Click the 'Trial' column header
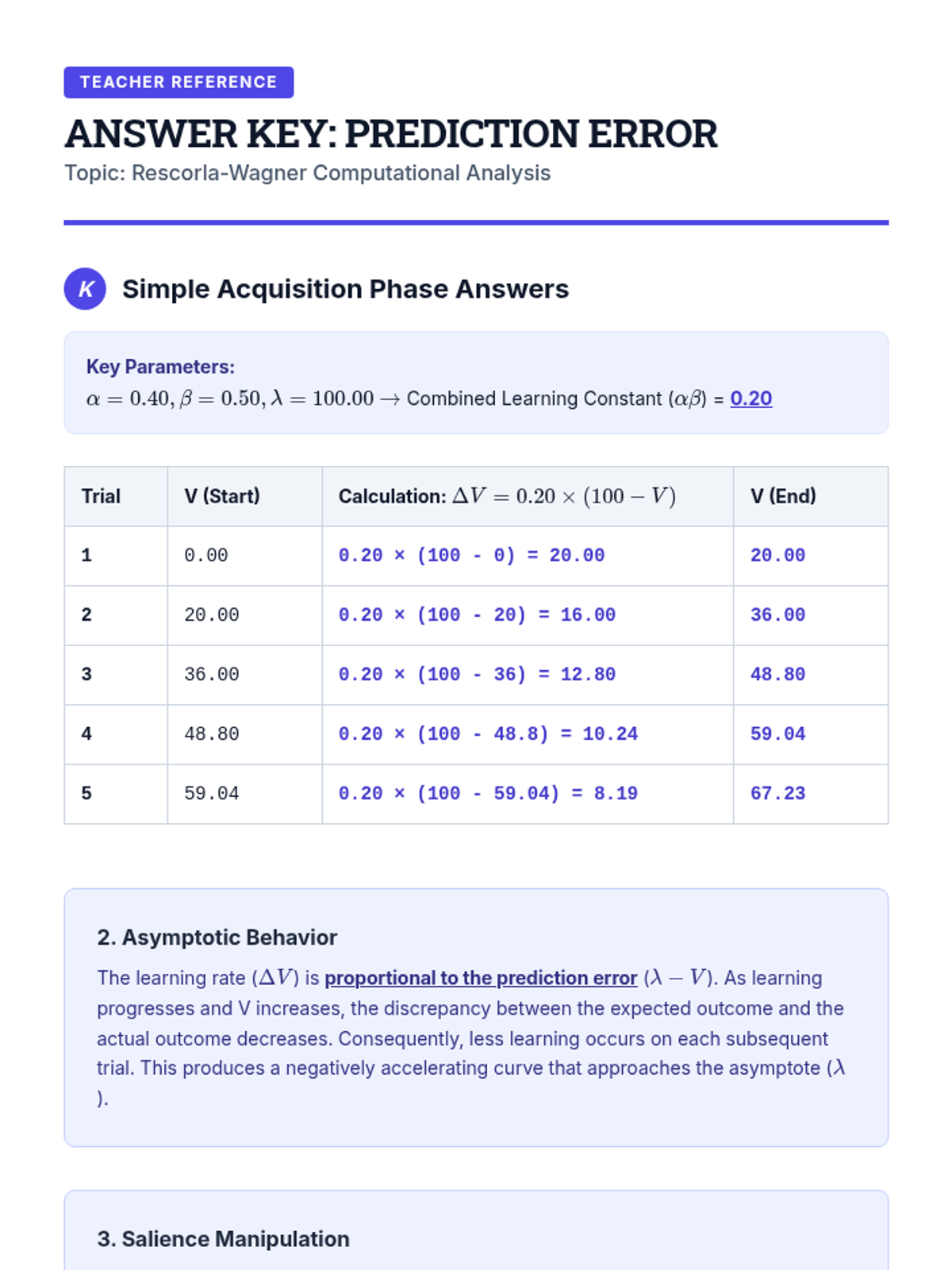Image resolution: width=952 pixels, height=1270 pixels. (101, 496)
